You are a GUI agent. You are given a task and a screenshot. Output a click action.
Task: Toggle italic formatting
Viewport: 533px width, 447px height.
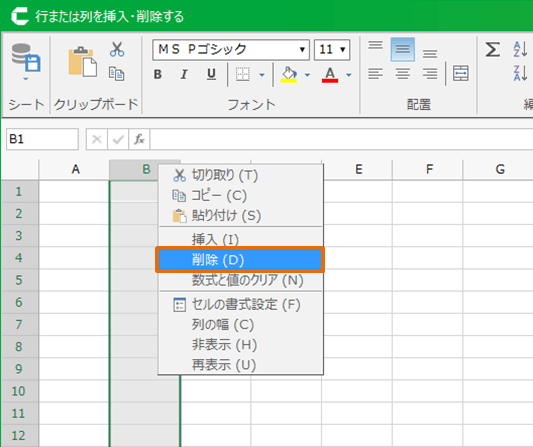(184, 74)
